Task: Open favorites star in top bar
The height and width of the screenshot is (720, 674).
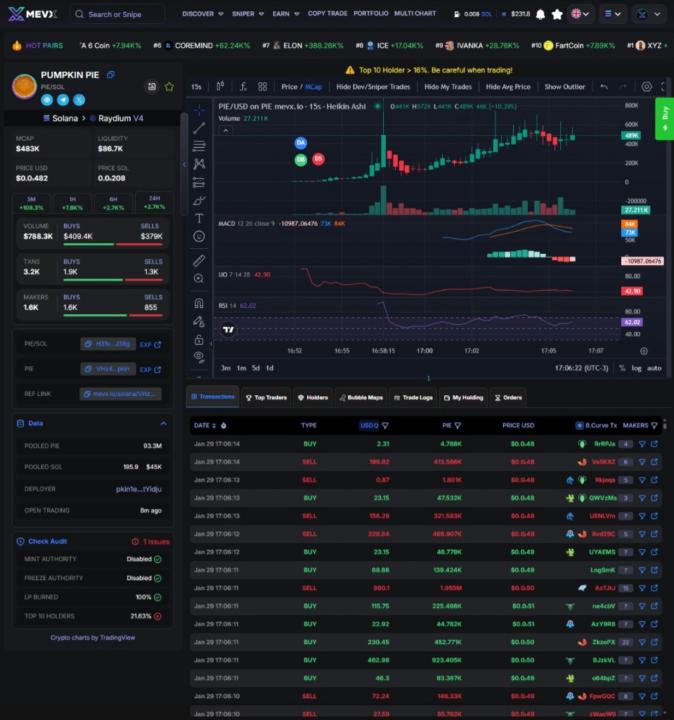Action: (x=557, y=14)
